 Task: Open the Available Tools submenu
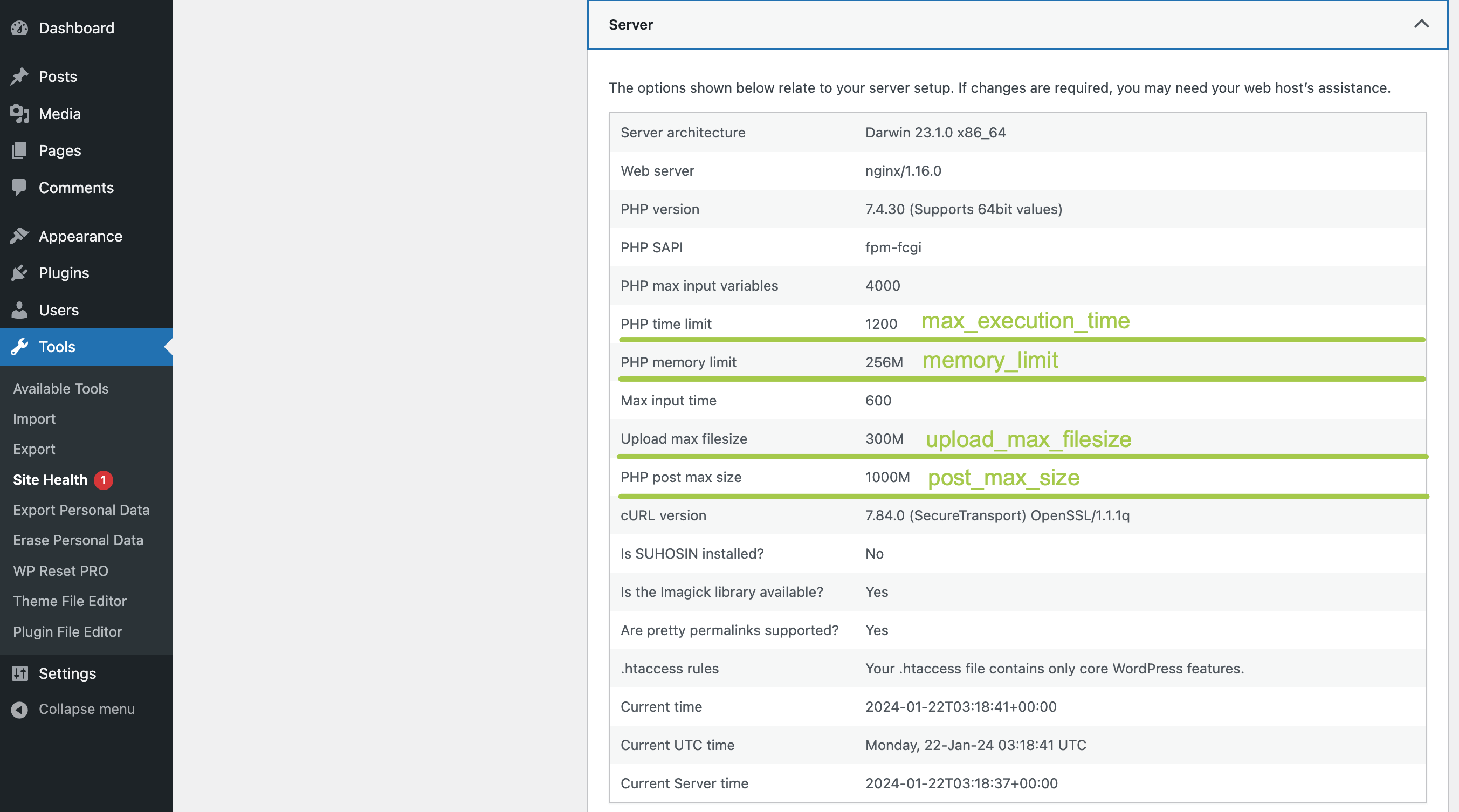tap(60, 388)
